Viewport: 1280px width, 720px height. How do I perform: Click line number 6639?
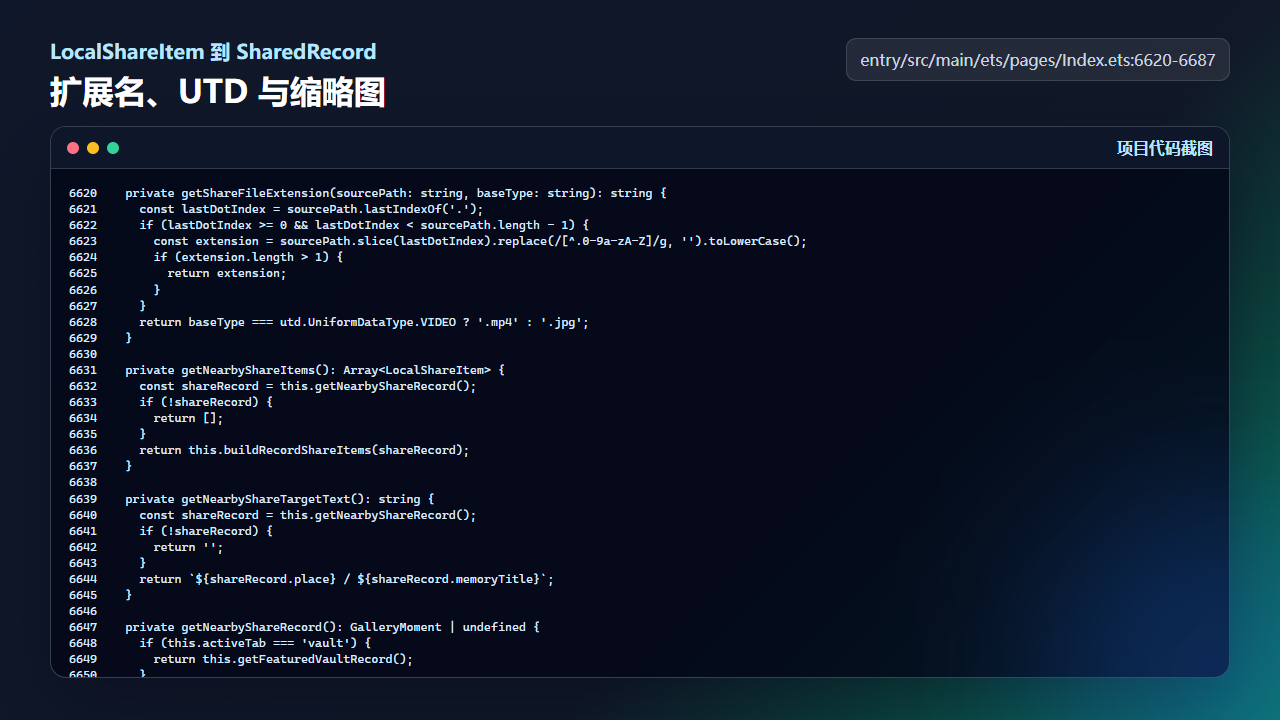point(83,499)
